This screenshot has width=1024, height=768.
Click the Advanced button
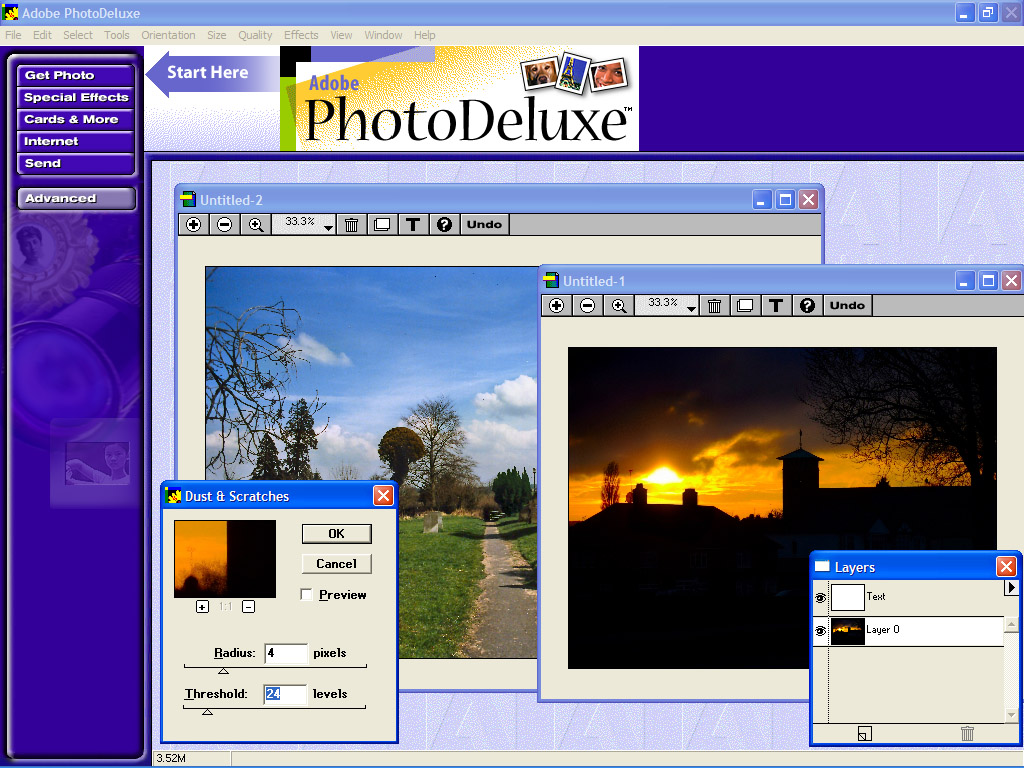76,199
